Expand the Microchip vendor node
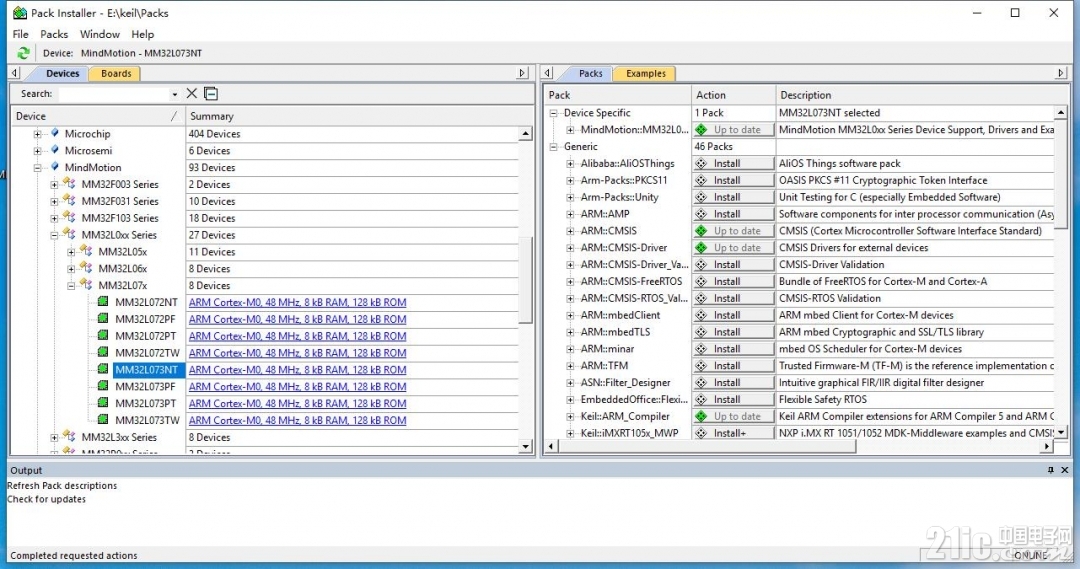 (38, 134)
